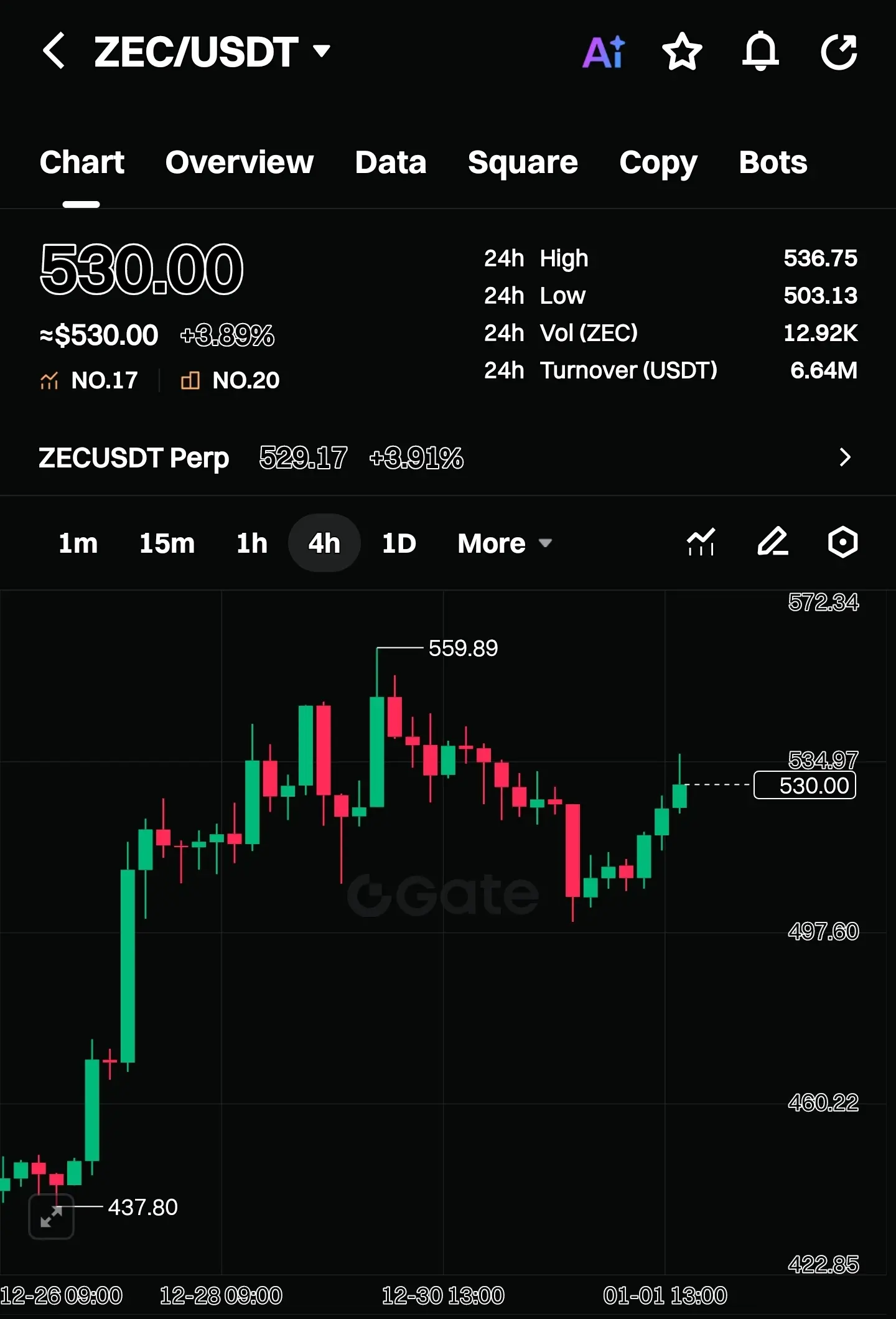Go to the Copy tab
896x1319 pixels.
pyautogui.click(x=658, y=164)
